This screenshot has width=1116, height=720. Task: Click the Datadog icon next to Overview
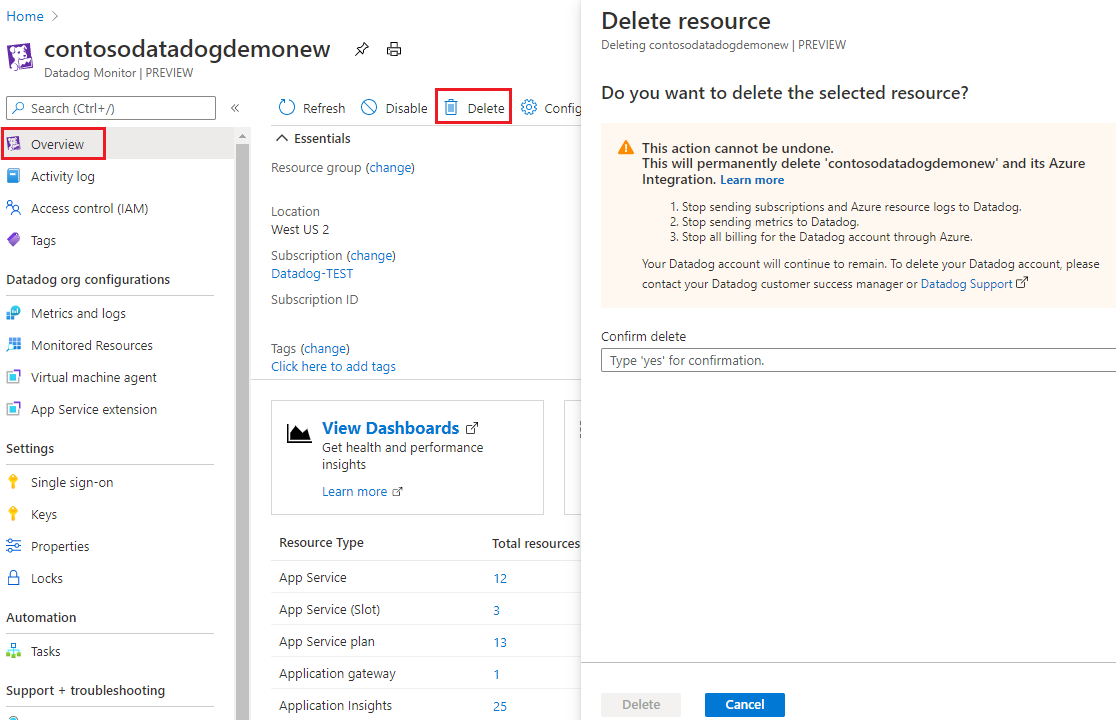(14, 144)
